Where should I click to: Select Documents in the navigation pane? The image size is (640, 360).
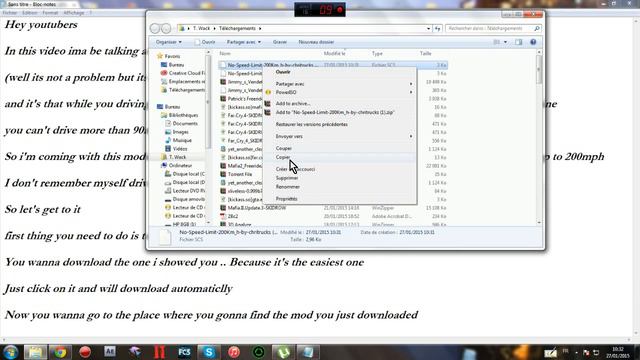[x=185, y=123]
